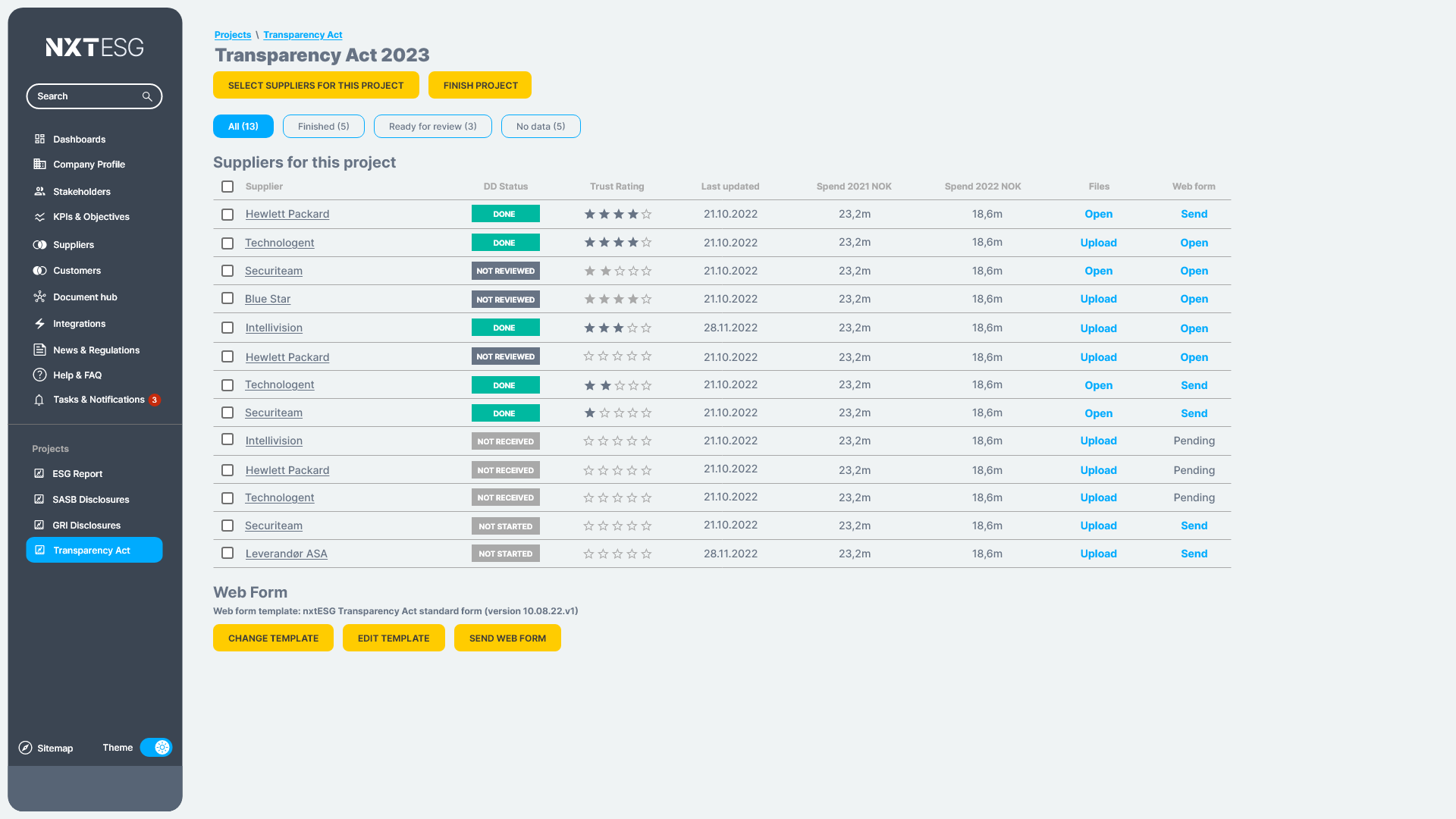
Task: Click the Transparency Act project icon
Action: click(x=39, y=550)
